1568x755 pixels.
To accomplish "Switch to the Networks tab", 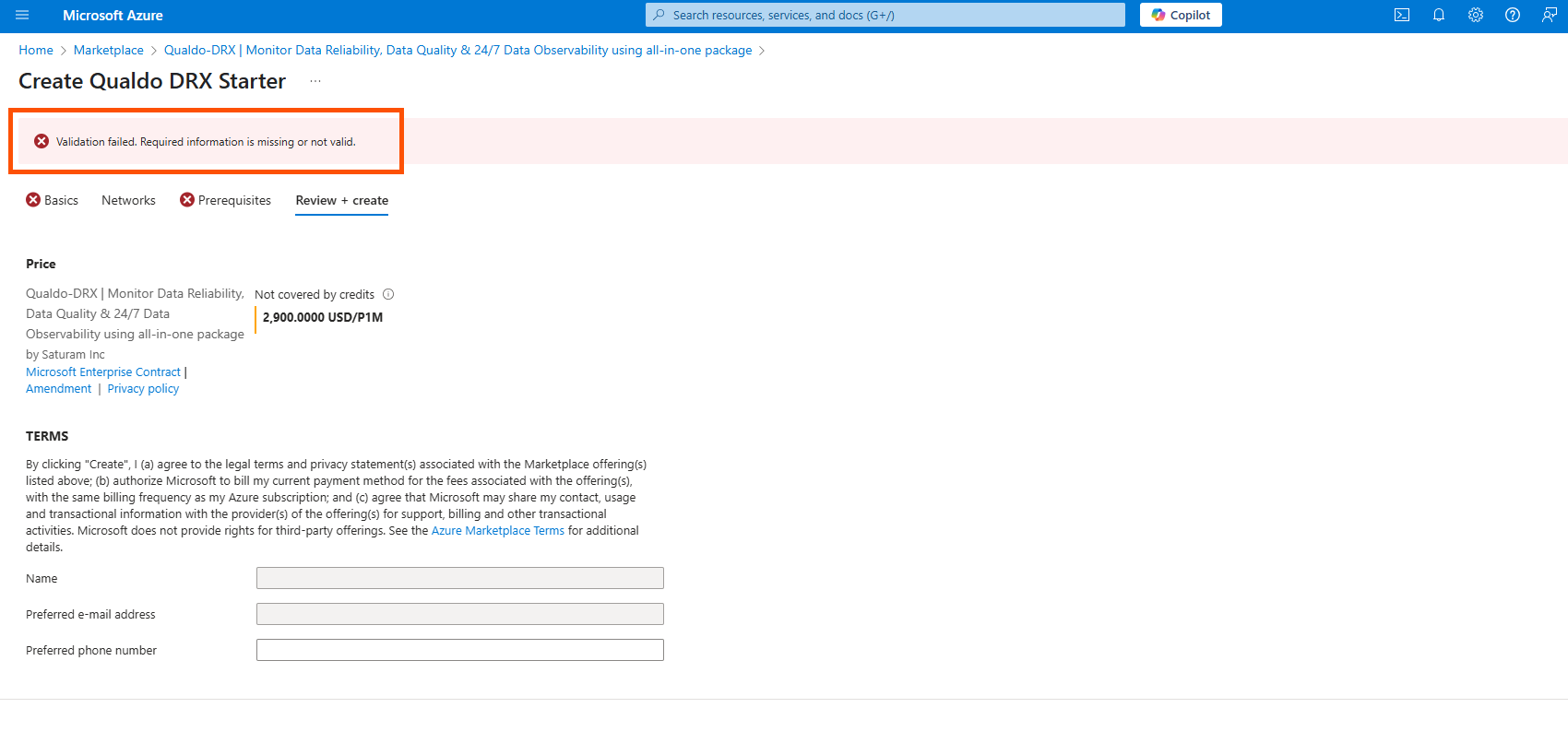I will [x=128, y=200].
